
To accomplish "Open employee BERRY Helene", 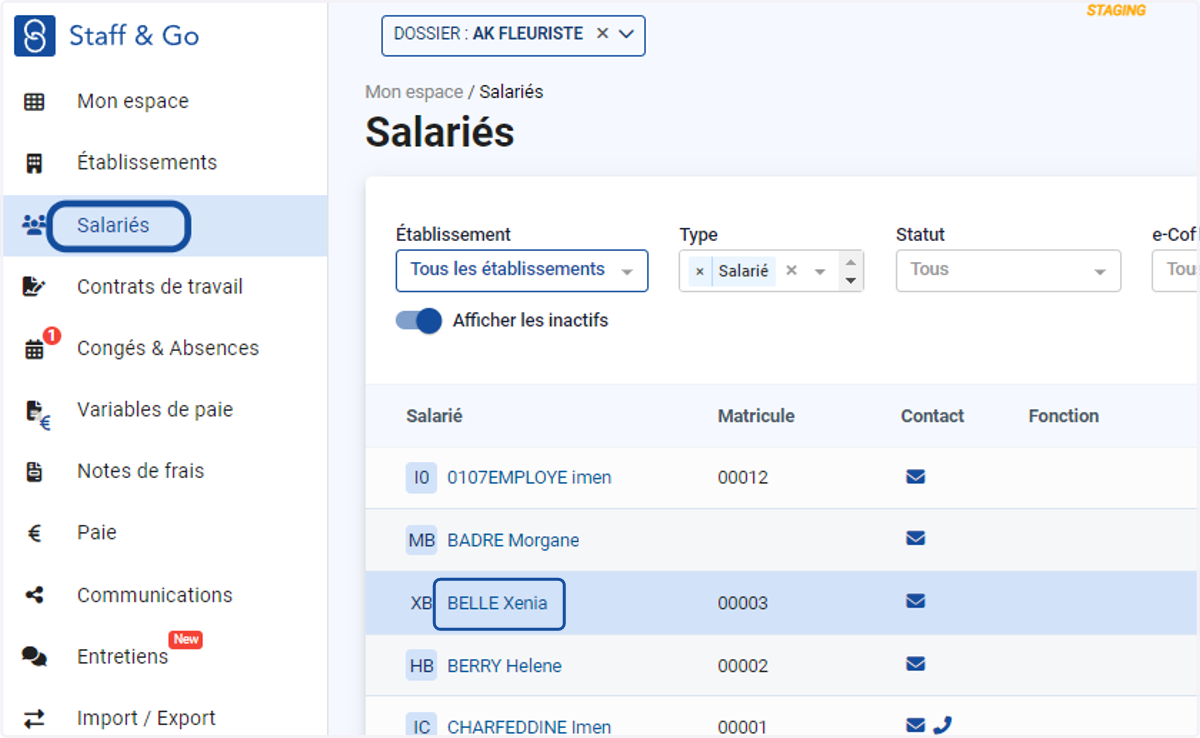I will [x=504, y=666].
